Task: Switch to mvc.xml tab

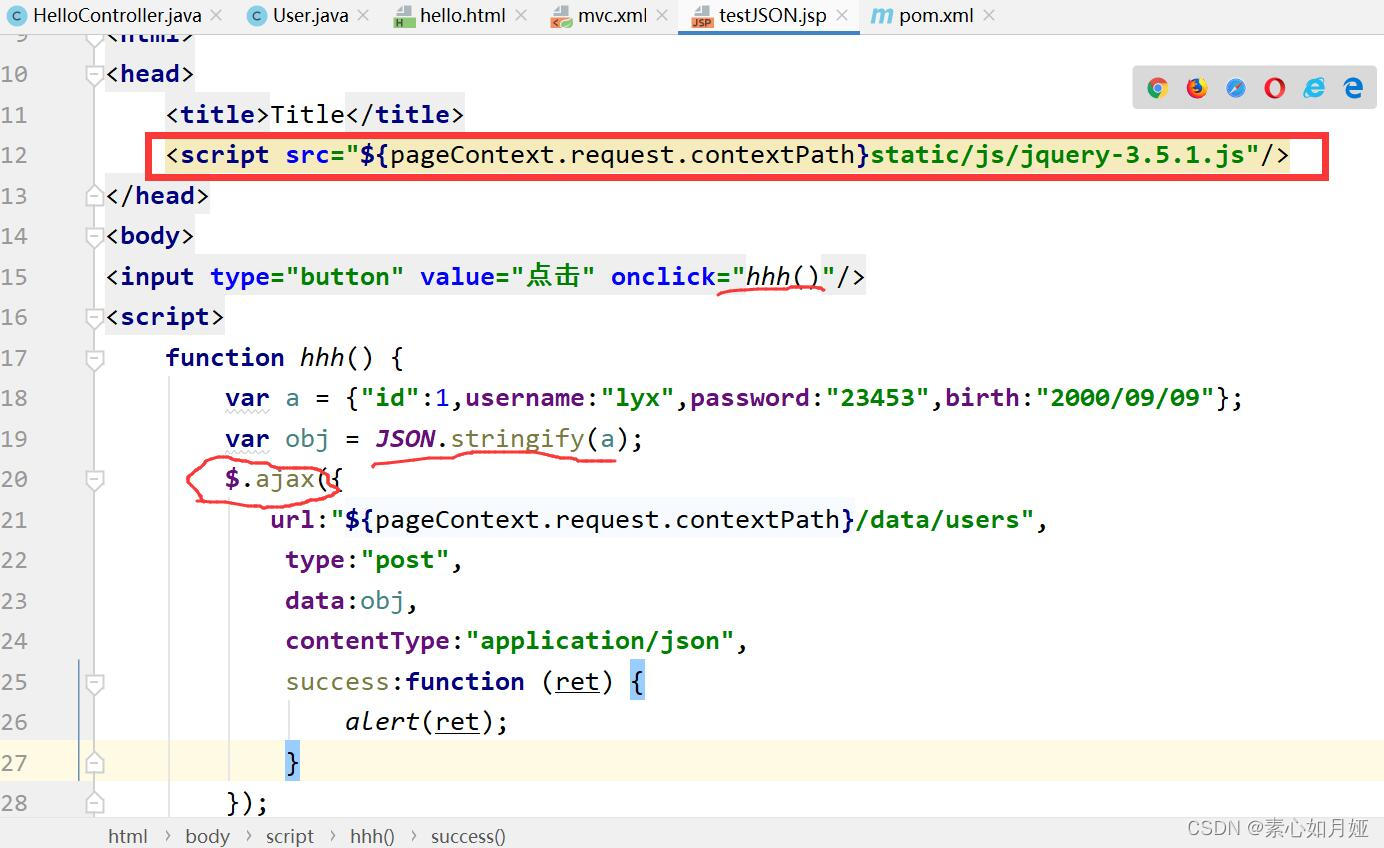Action: pos(612,15)
